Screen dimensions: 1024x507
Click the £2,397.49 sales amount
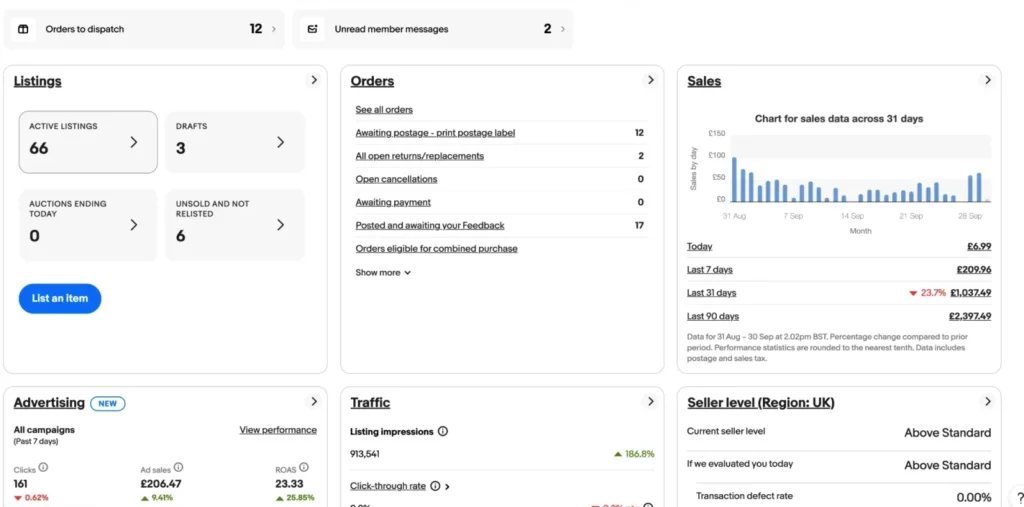[970, 316]
